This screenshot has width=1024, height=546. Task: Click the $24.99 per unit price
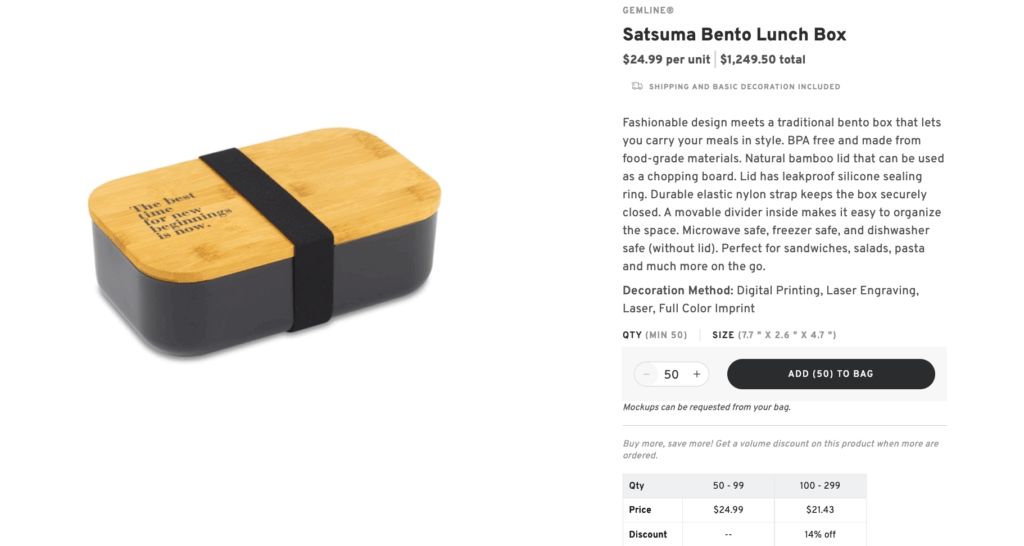(666, 59)
